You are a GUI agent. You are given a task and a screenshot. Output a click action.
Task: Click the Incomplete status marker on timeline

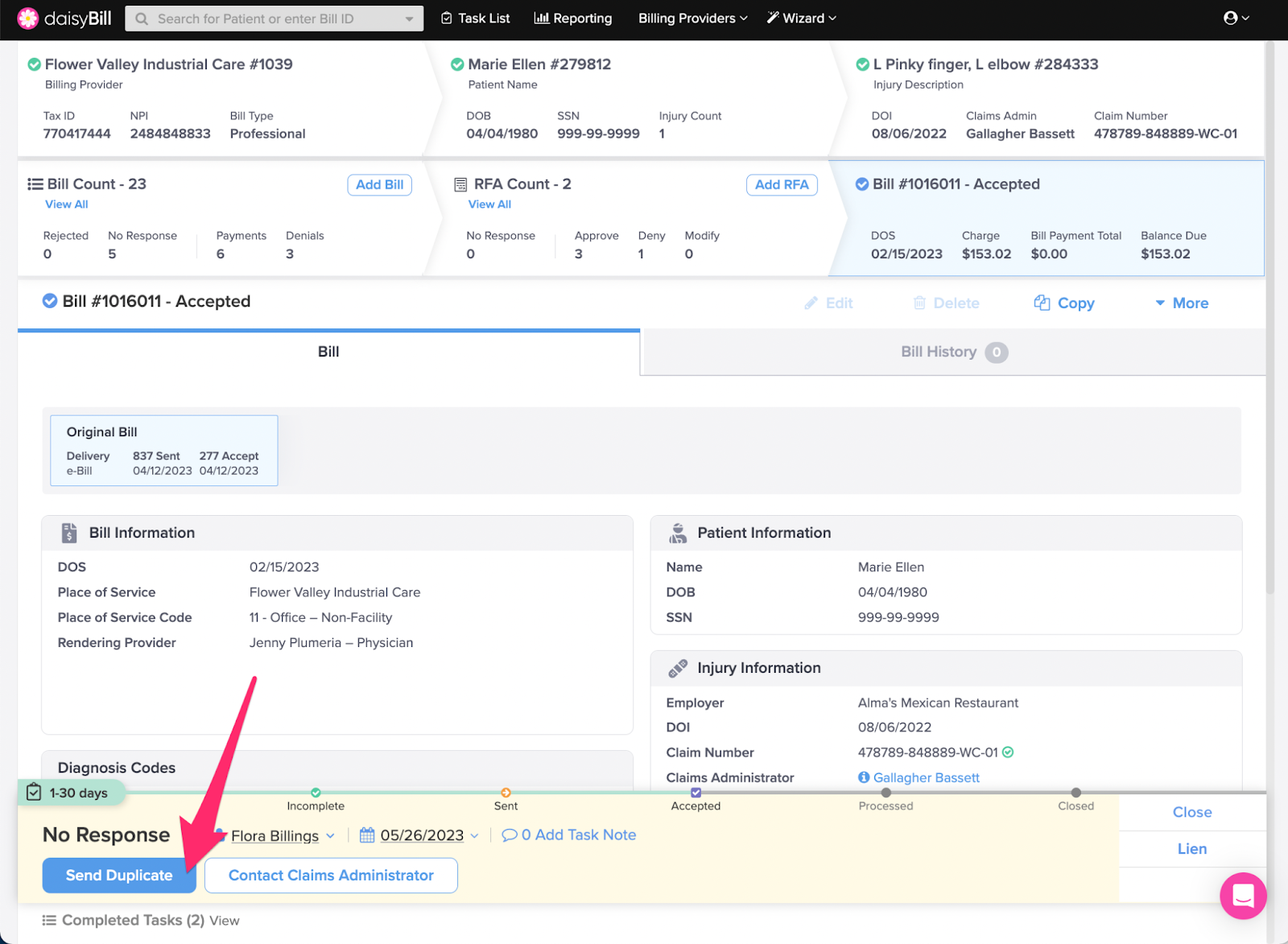(316, 793)
